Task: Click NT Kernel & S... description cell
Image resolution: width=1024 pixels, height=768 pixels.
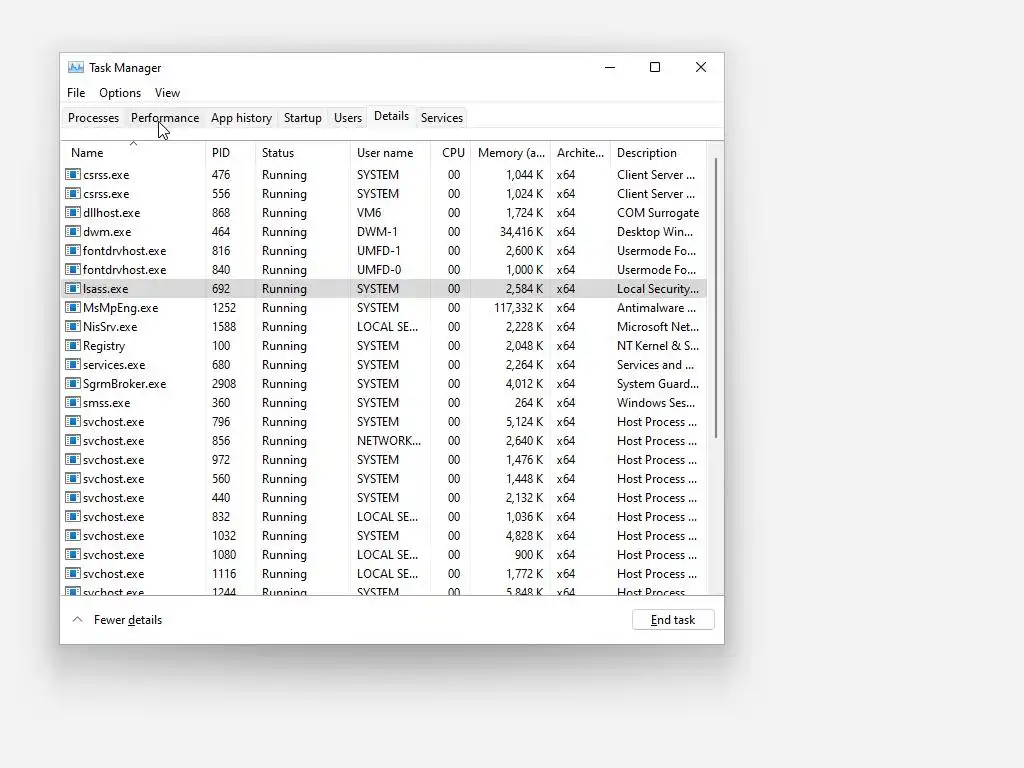Action: point(658,345)
